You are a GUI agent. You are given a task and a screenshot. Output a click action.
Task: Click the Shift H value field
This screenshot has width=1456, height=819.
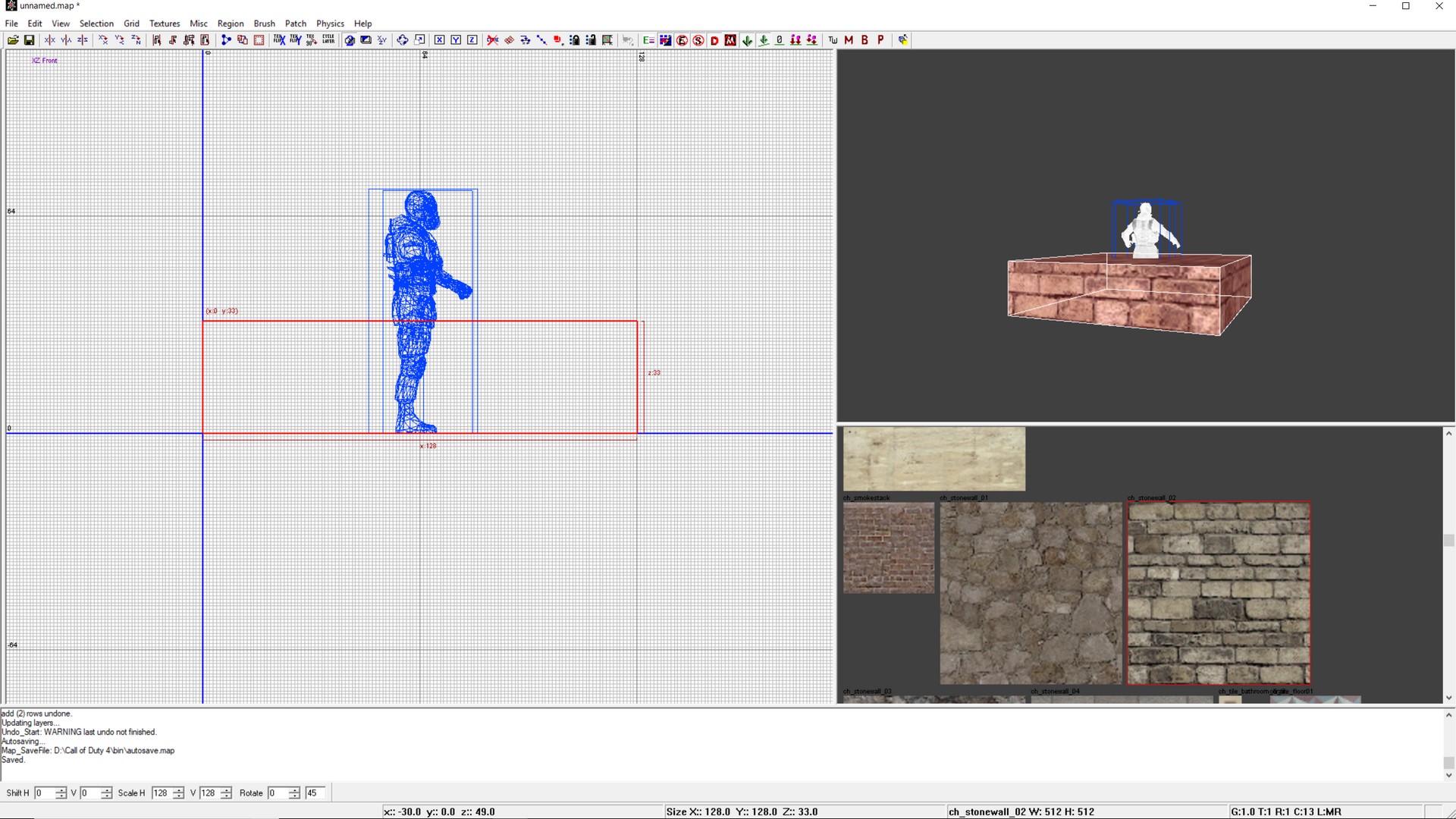click(45, 793)
